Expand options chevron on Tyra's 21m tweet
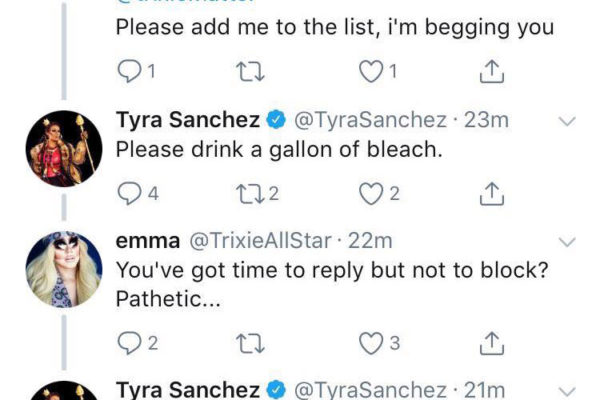This screenshot has width=600, height=400. click(x=567, y=390)
